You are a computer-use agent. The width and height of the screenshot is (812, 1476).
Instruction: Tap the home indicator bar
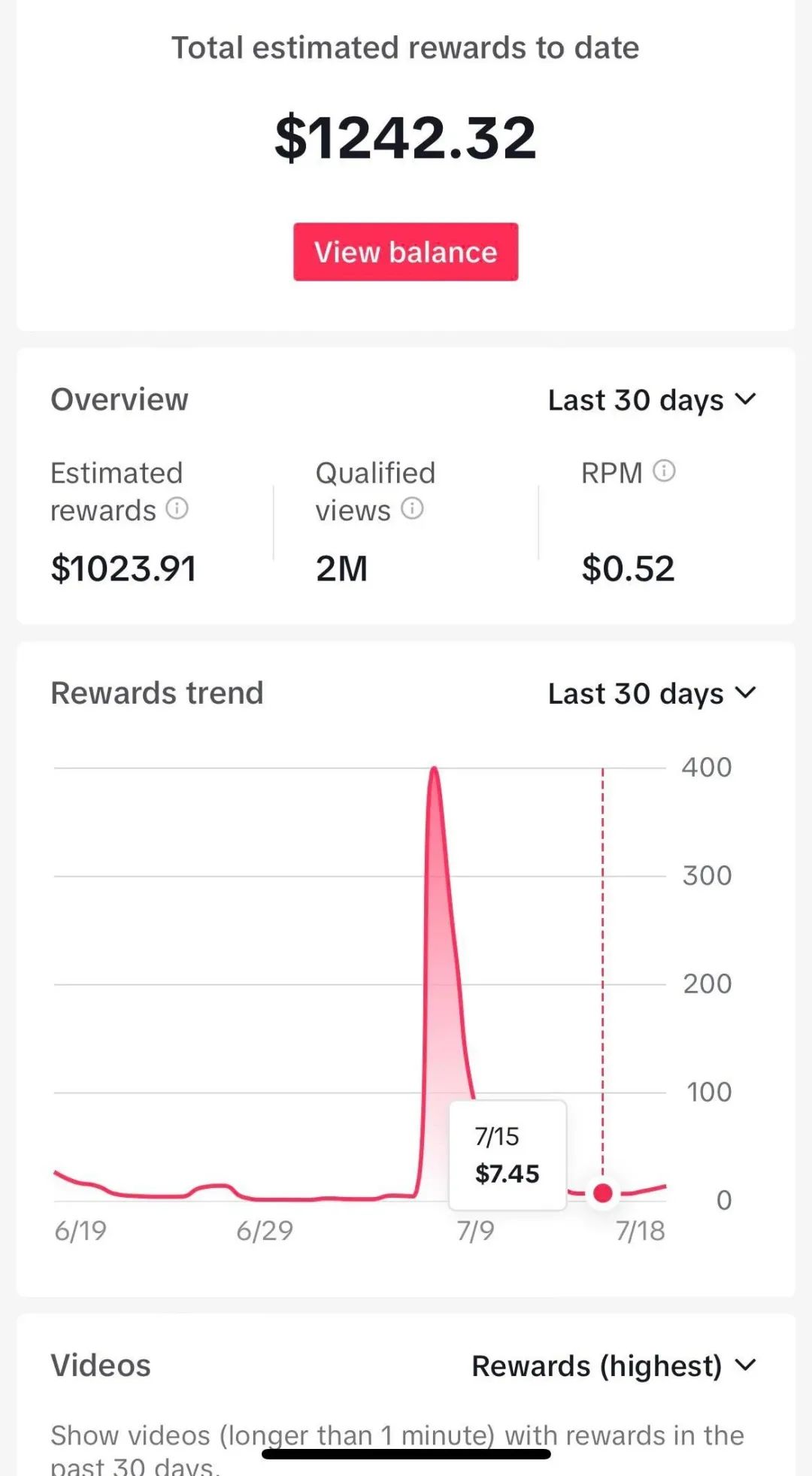[406, 1454]
